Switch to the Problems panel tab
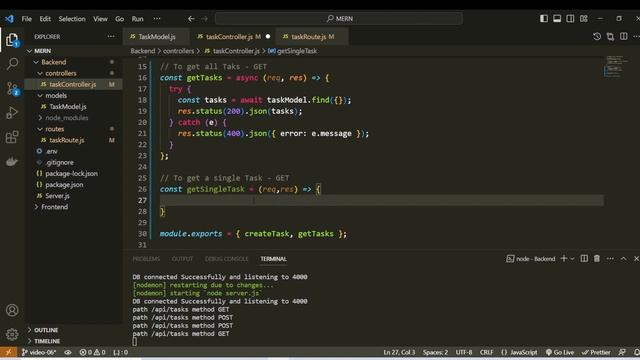640x360 pixels. (x=146, y=259)
